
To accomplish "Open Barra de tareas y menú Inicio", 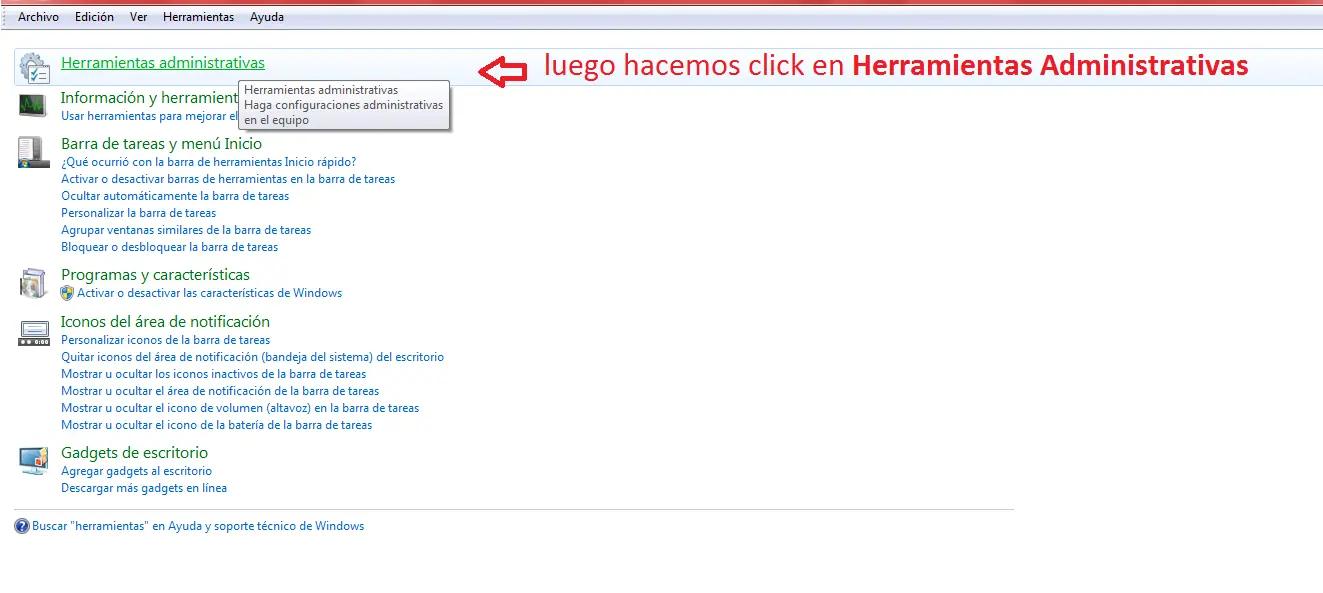I will 161,144.
